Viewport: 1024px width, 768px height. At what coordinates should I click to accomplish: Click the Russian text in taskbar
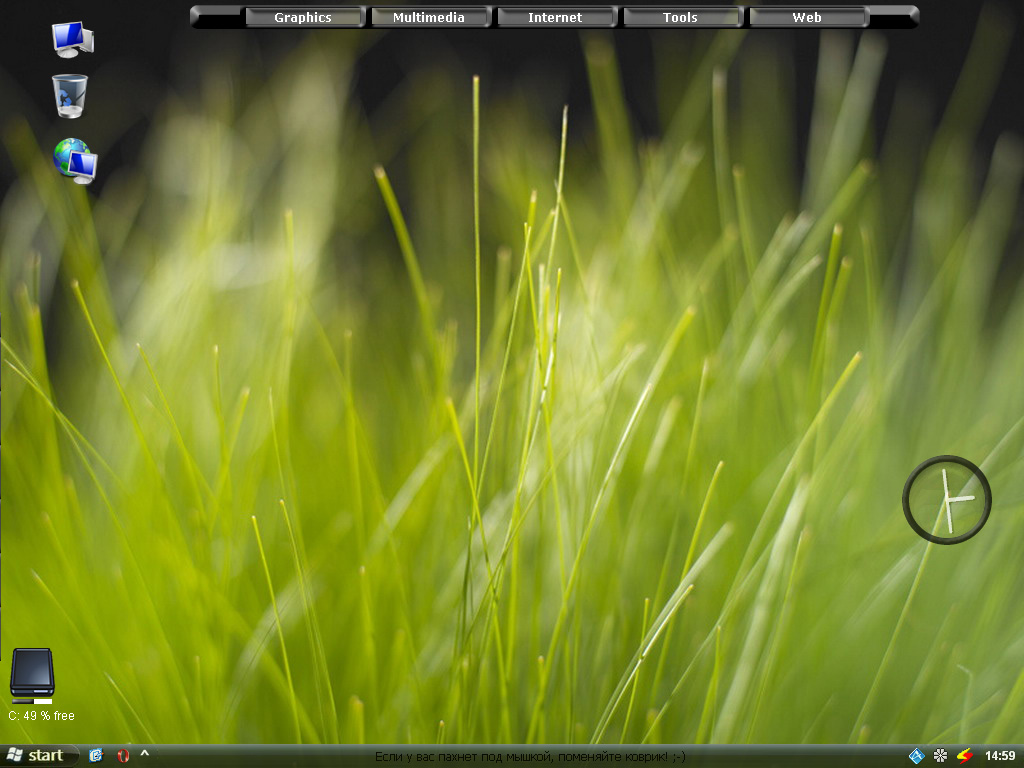point(530,756)
